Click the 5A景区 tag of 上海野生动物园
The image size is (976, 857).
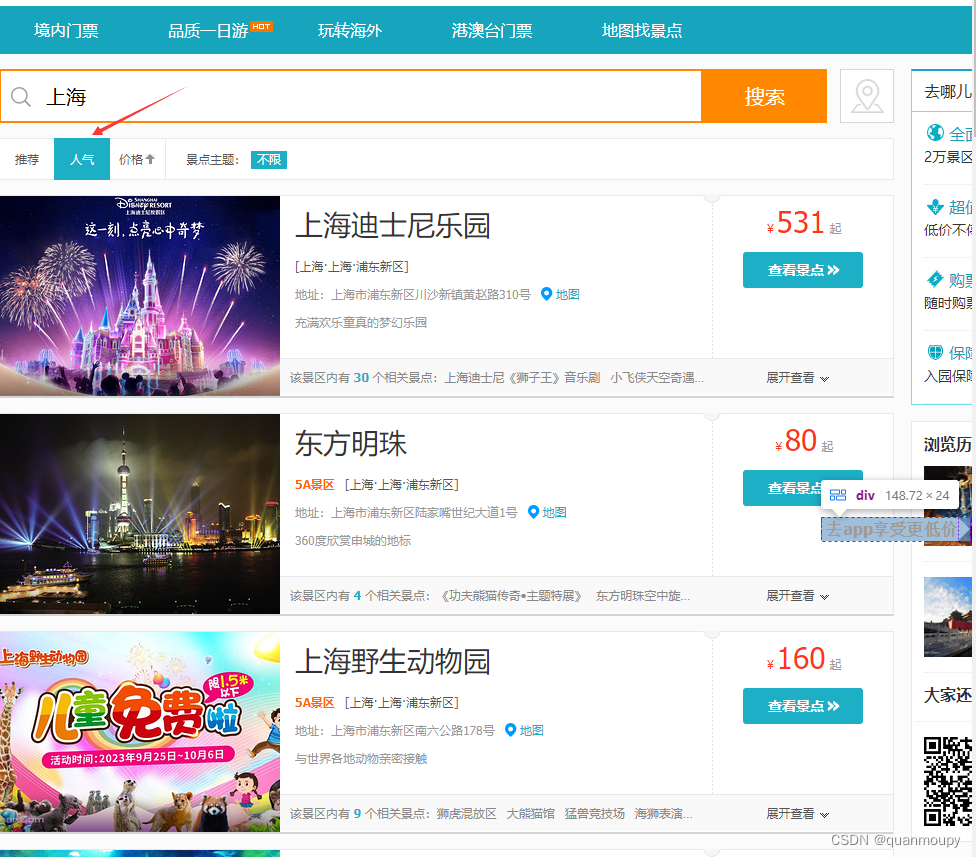click(314, 702)
